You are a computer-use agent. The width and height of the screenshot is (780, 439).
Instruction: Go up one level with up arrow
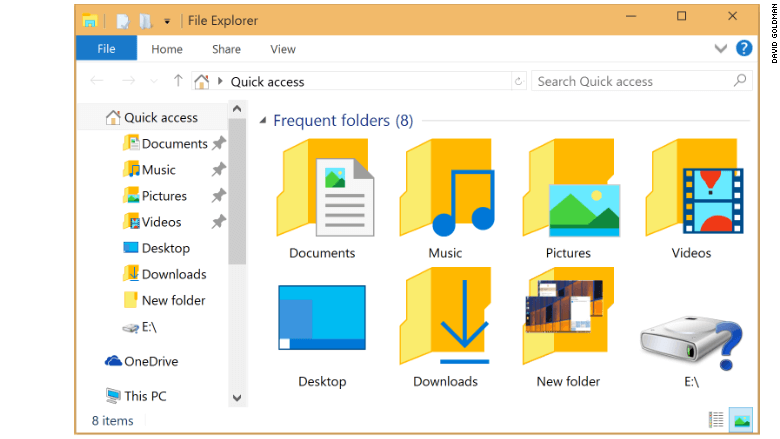tap(178, 81)
